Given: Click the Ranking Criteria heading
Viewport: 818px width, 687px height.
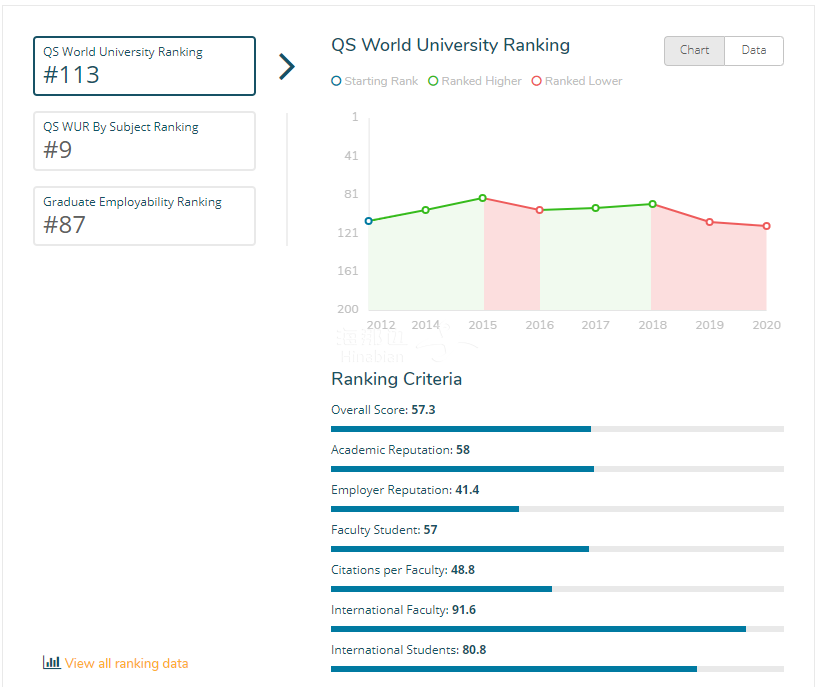Looking at the screenshot, I should 396,379.
